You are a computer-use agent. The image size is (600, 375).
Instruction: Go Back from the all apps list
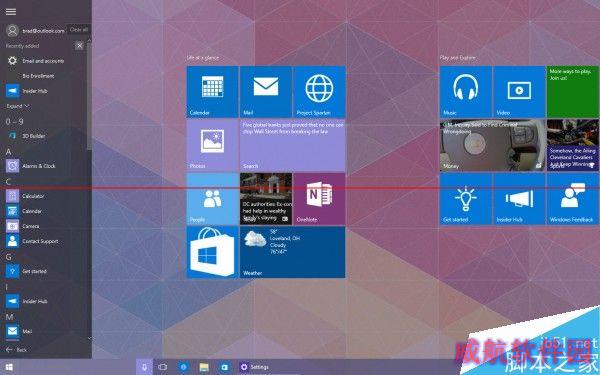(x=17, y=350)
